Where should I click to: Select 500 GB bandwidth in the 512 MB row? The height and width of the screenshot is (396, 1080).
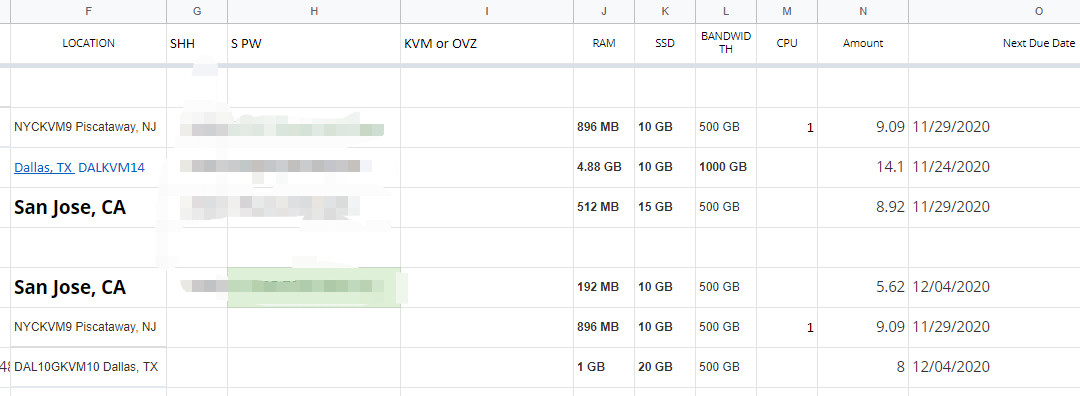coord(726,207)
